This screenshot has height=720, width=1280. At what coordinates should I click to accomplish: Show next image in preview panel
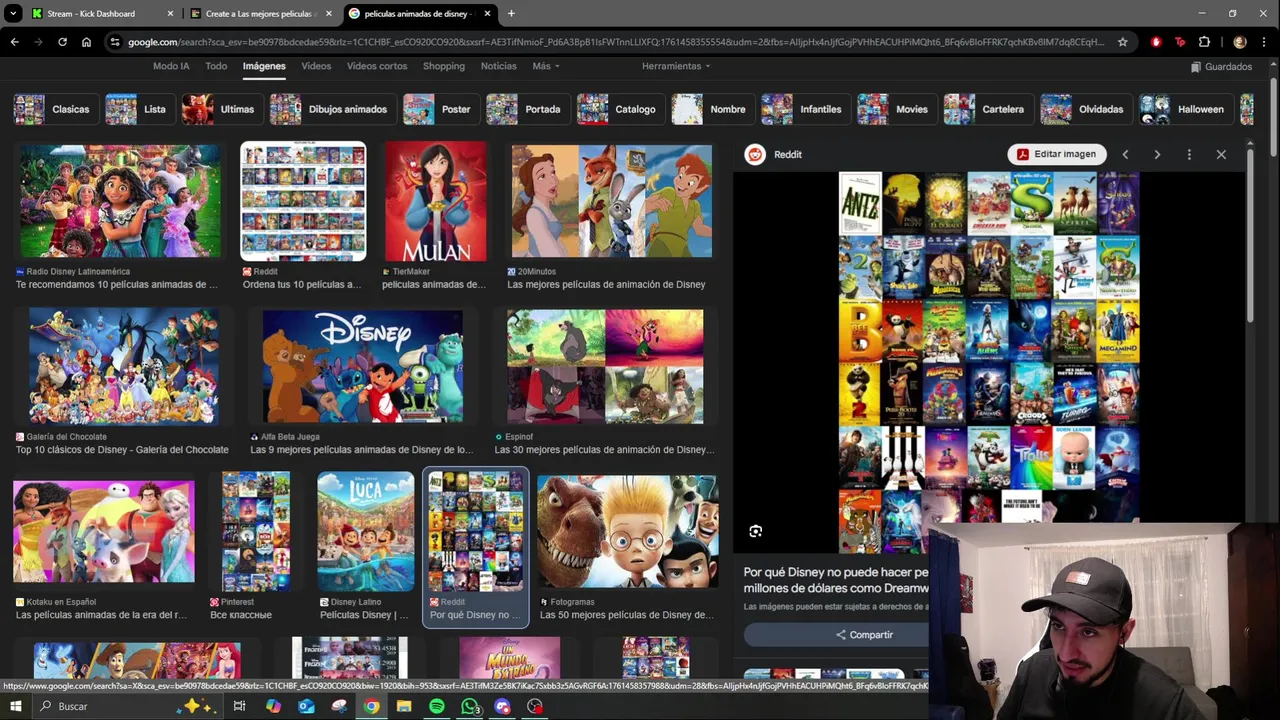pos(1157,155)
